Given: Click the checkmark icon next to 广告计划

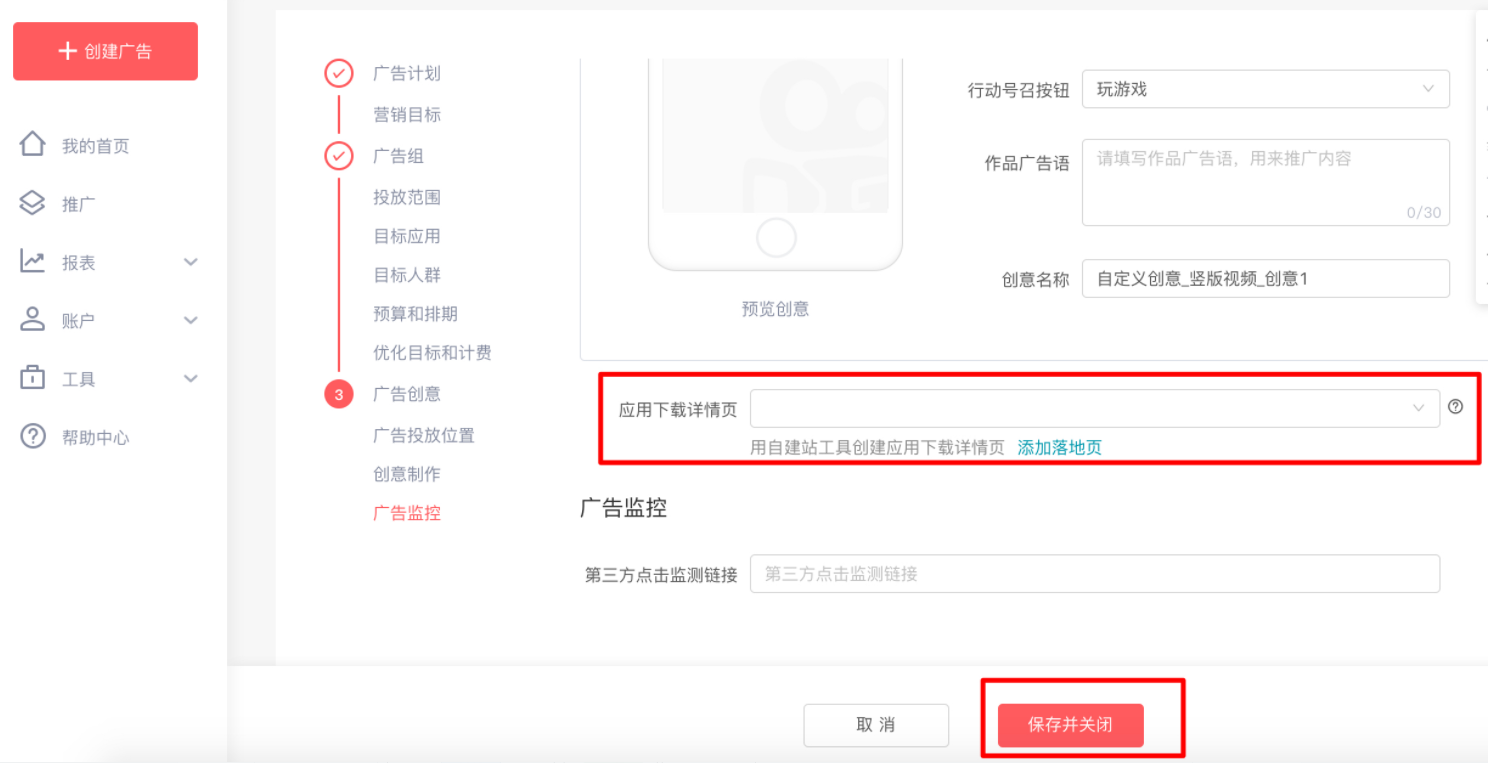Looking at the screenshot, I should (339, 73).
